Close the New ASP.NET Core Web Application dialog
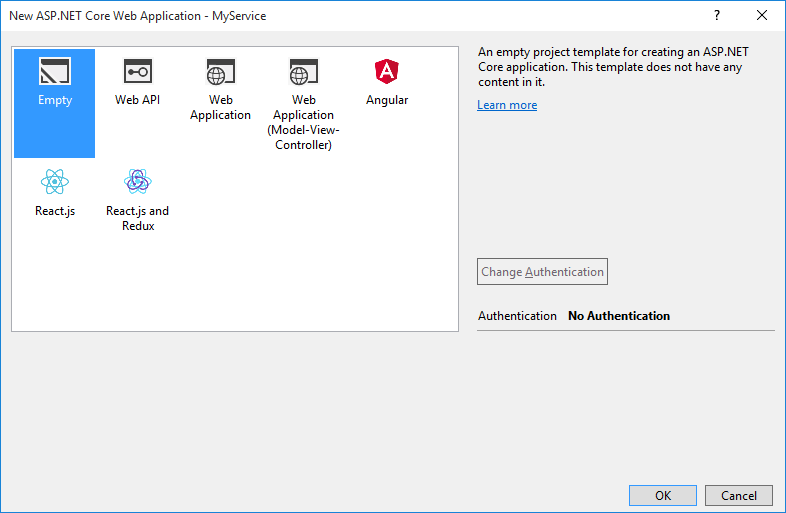This screenshot has width=786, height=513. (762, 16)
